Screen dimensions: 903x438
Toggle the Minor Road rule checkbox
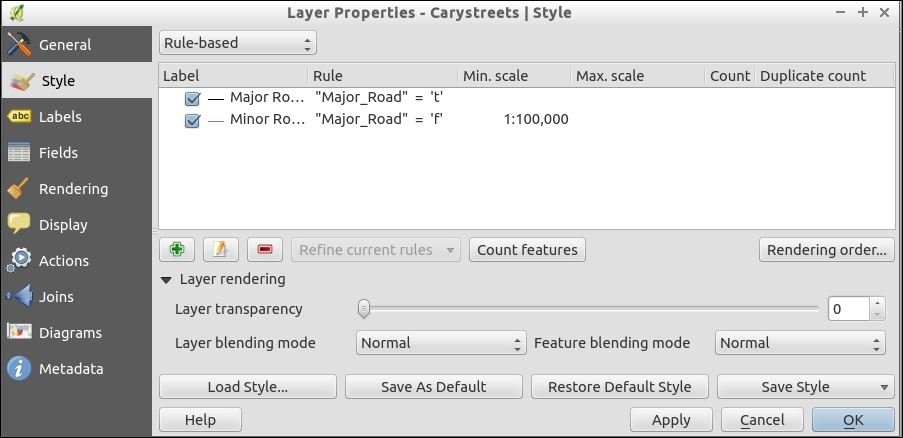click(193, 121)
